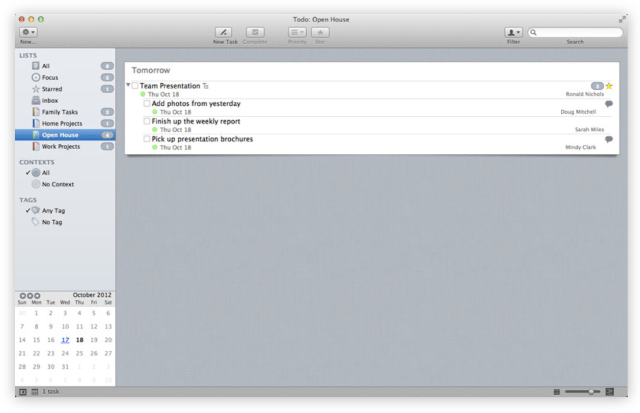Open comment bubble on Add photos task
This screenshot has height=413, width=640.
pos(609,104)
